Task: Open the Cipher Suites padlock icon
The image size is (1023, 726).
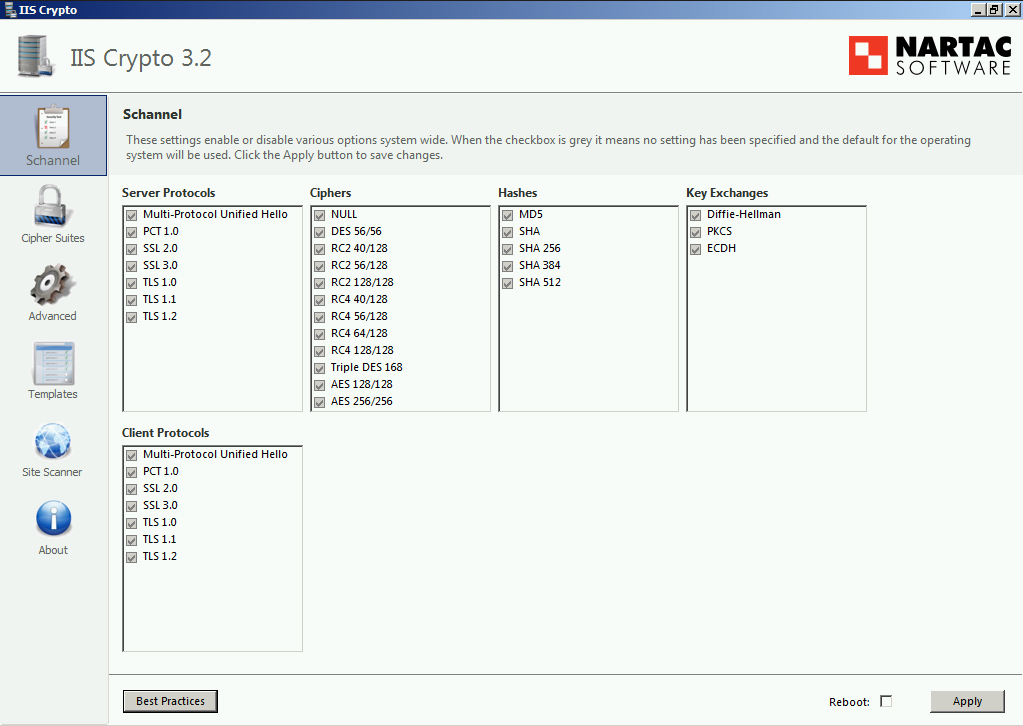Action: (53, 205)
